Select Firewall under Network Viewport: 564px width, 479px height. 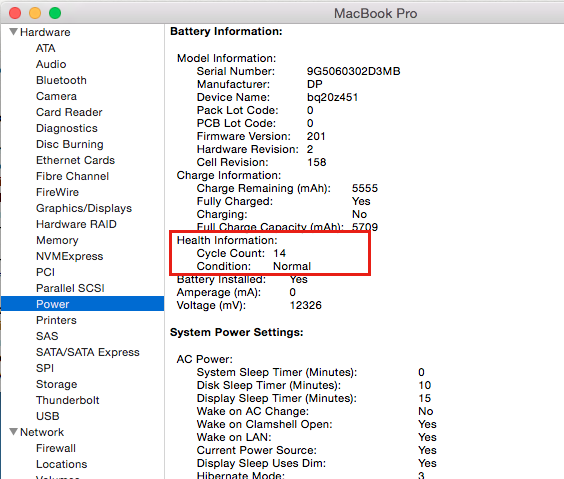56,448
